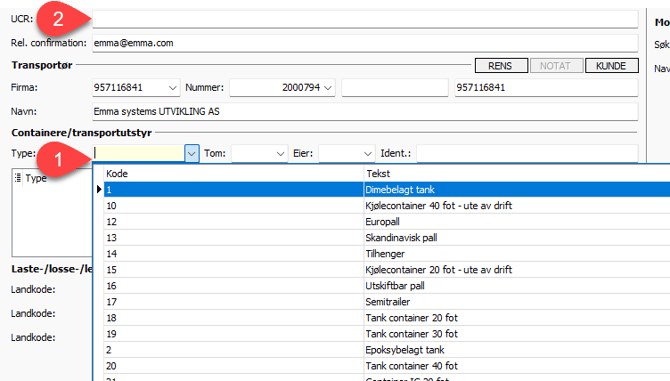This screenshot has height=381, width=670.
Task: Click the code 15 cell
Action: click(233, 270)
